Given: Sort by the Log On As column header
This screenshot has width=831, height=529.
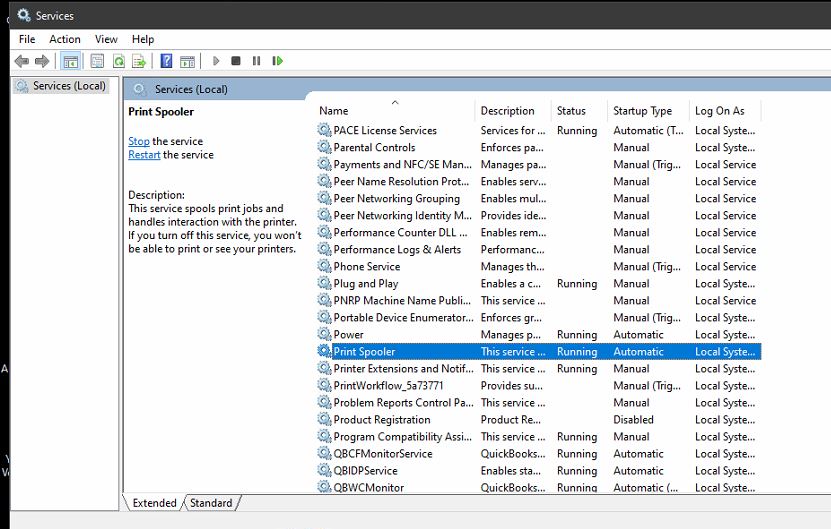Looking at the screenshot, I should coord(726,111).
